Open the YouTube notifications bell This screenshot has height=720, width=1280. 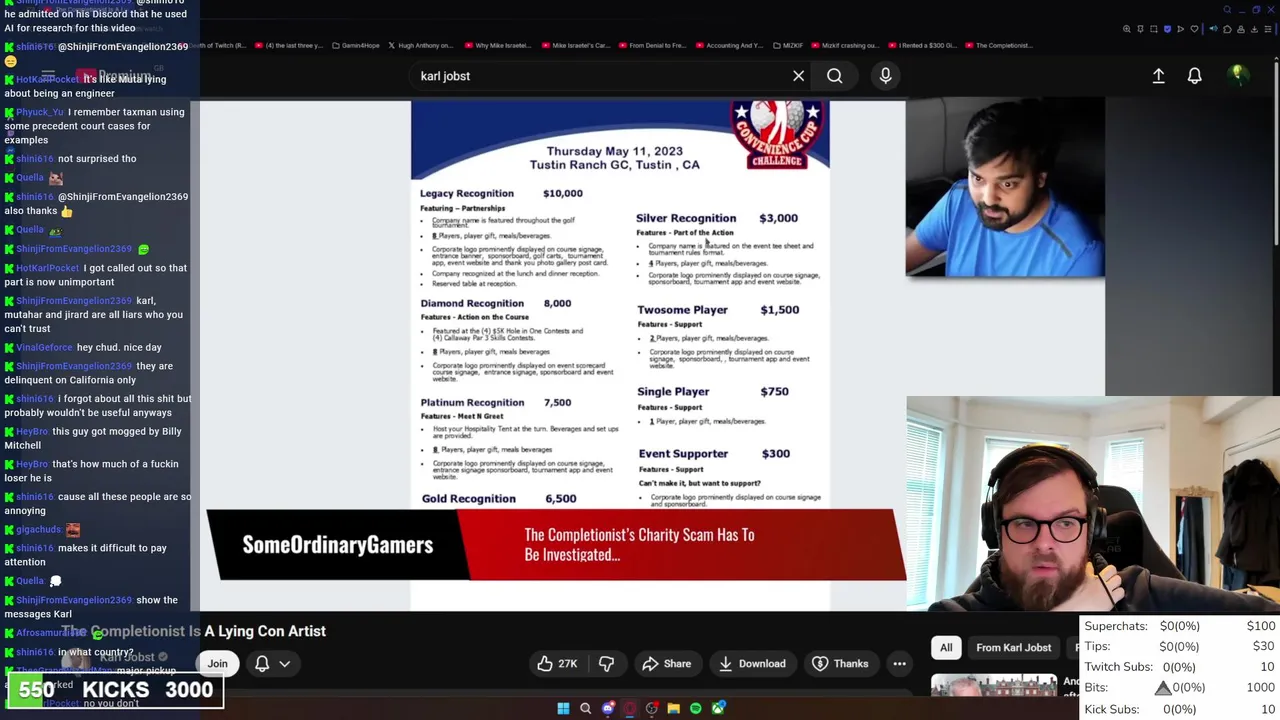point(1194,76)
